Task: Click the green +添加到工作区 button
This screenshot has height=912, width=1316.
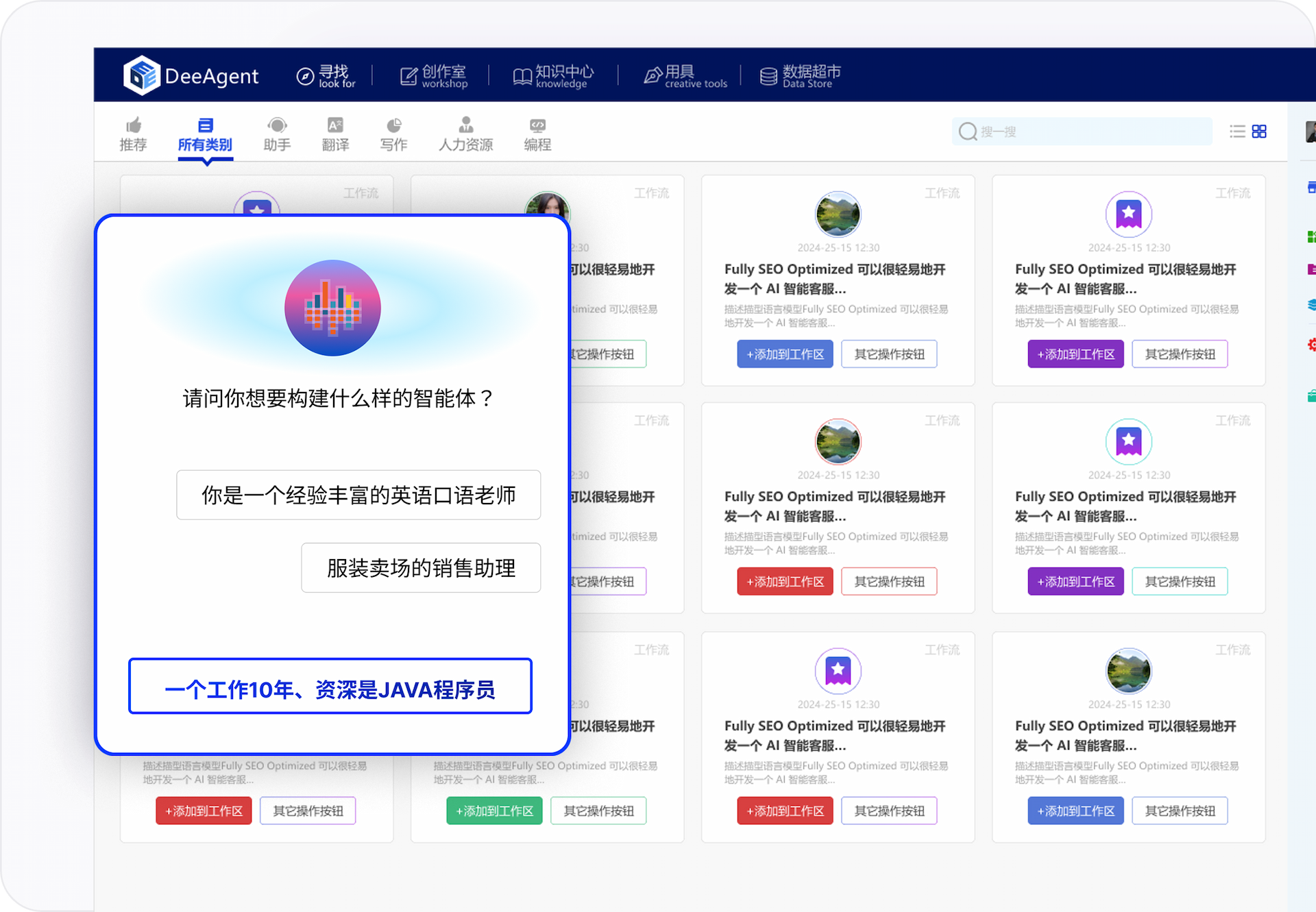Action: (x=494, y=811)
